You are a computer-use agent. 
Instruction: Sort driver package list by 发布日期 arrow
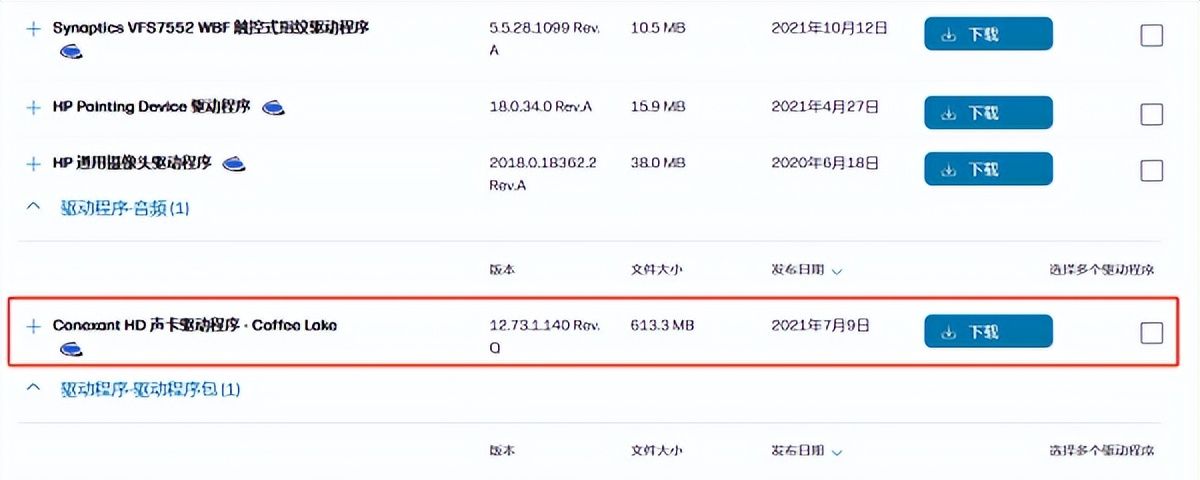[x=837, y=451]
